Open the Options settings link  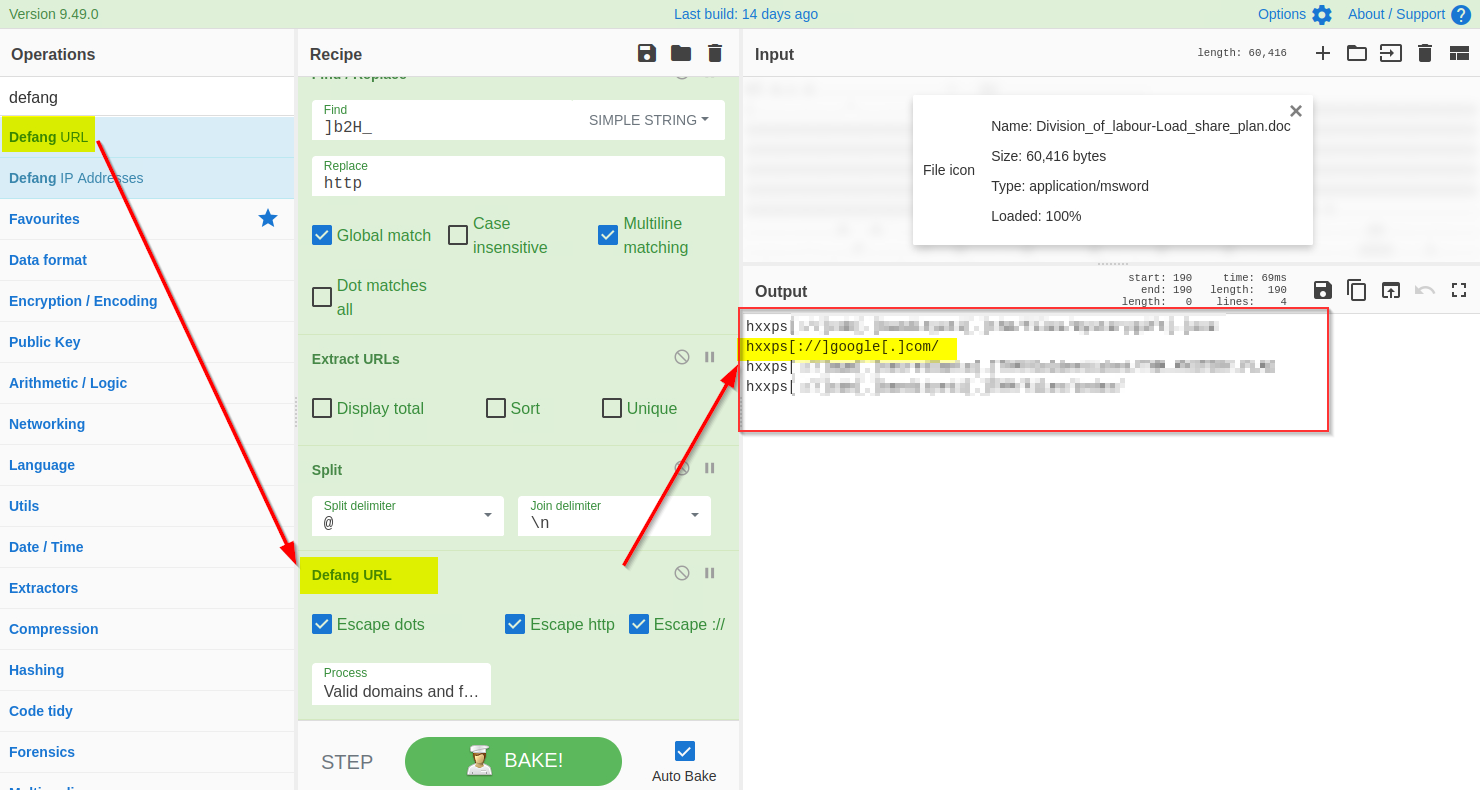point(1294,14)
